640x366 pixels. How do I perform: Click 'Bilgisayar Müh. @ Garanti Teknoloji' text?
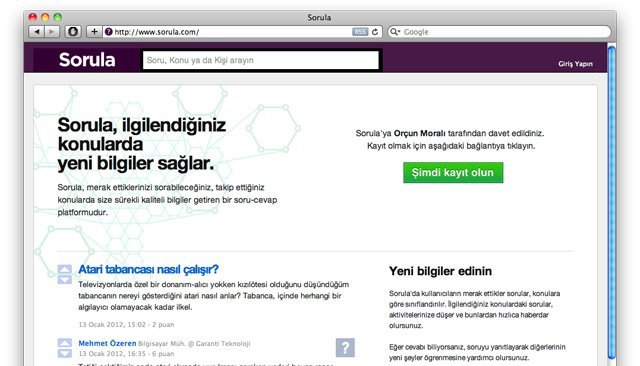pos(194,344)
